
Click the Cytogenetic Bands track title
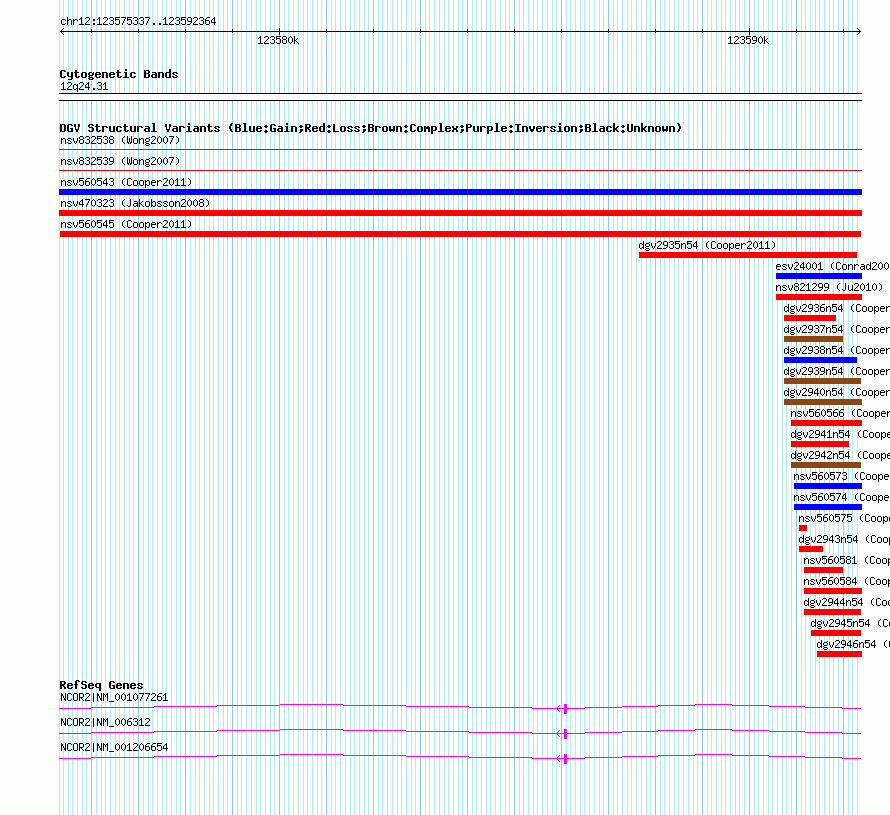119,74
